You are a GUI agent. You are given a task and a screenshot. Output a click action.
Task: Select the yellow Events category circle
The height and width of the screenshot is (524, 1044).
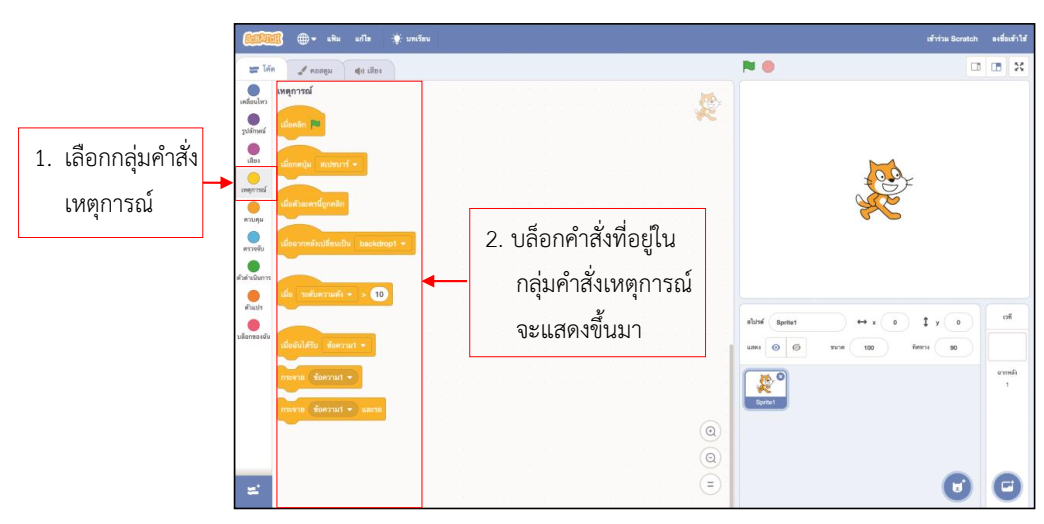pyautogui.click(x=253, y=178)
